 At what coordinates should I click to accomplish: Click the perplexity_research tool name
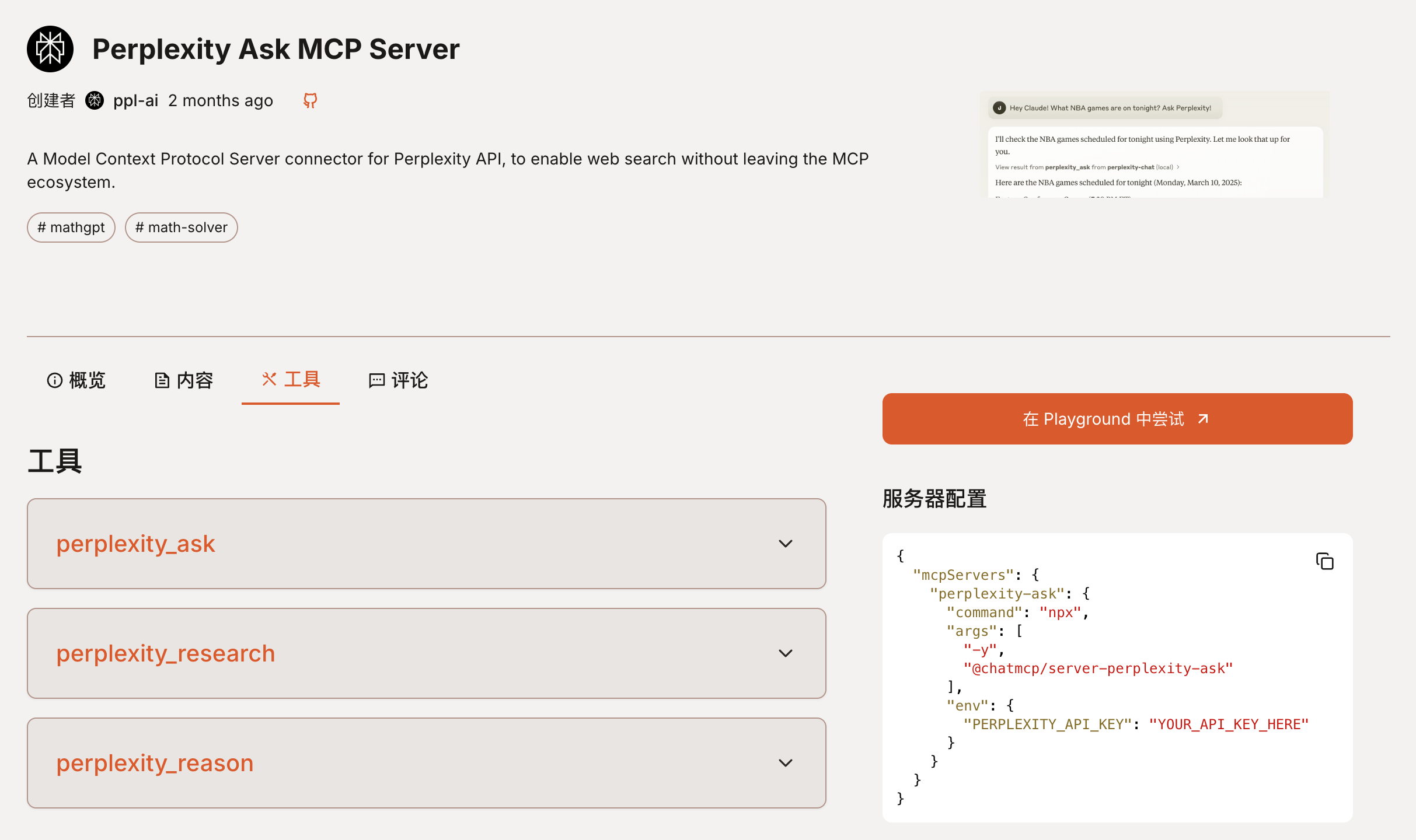pos(166,653)
